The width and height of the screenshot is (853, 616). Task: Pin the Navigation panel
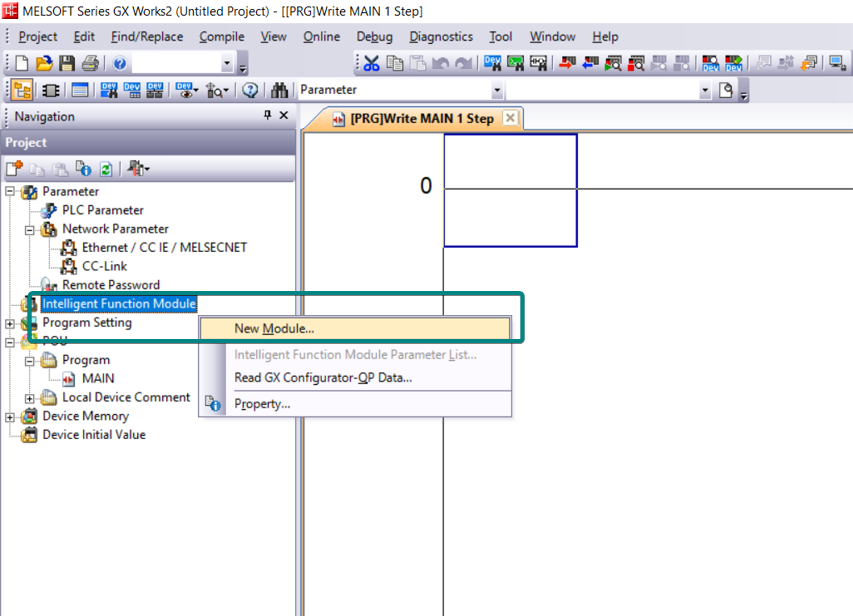[267, 116]
